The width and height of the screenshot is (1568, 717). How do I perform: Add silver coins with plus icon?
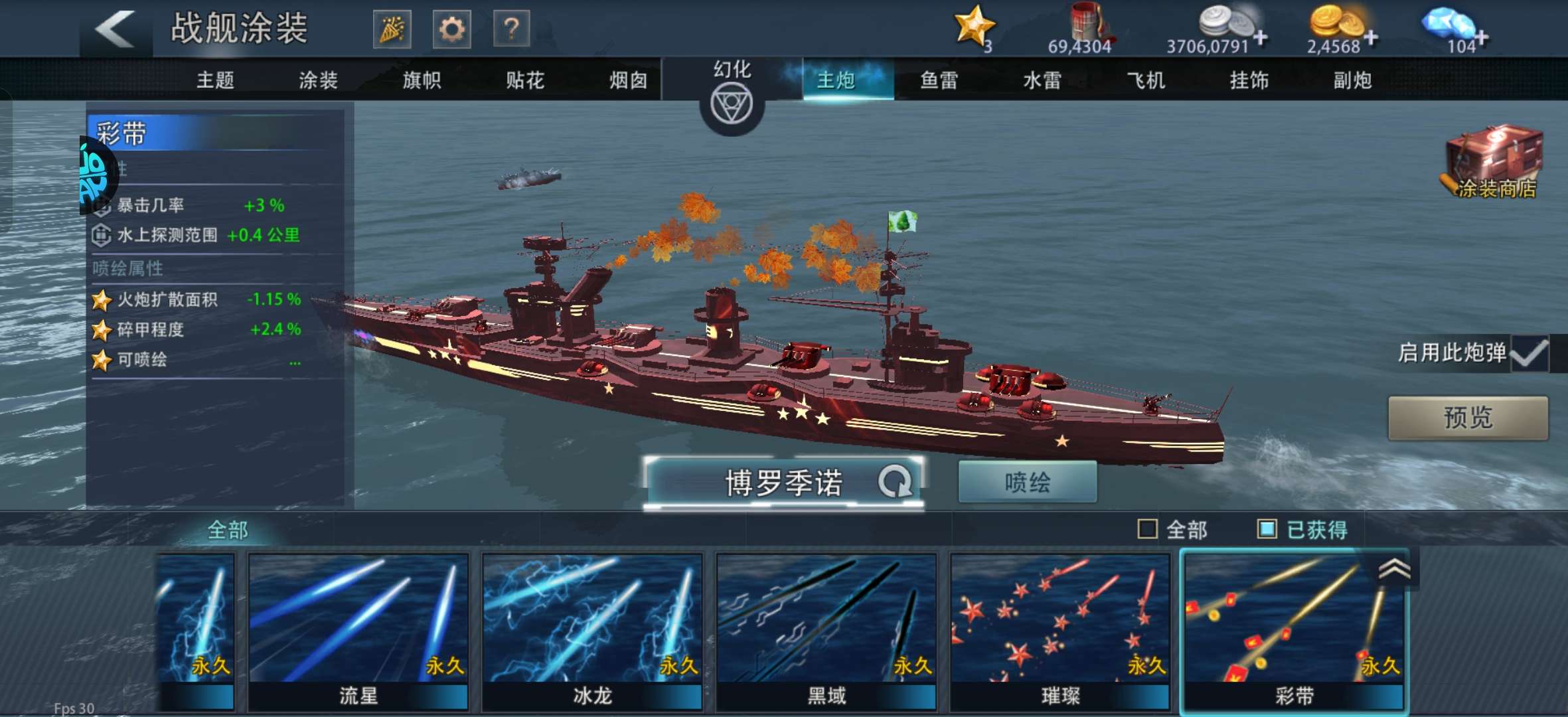pos(1260,38)
